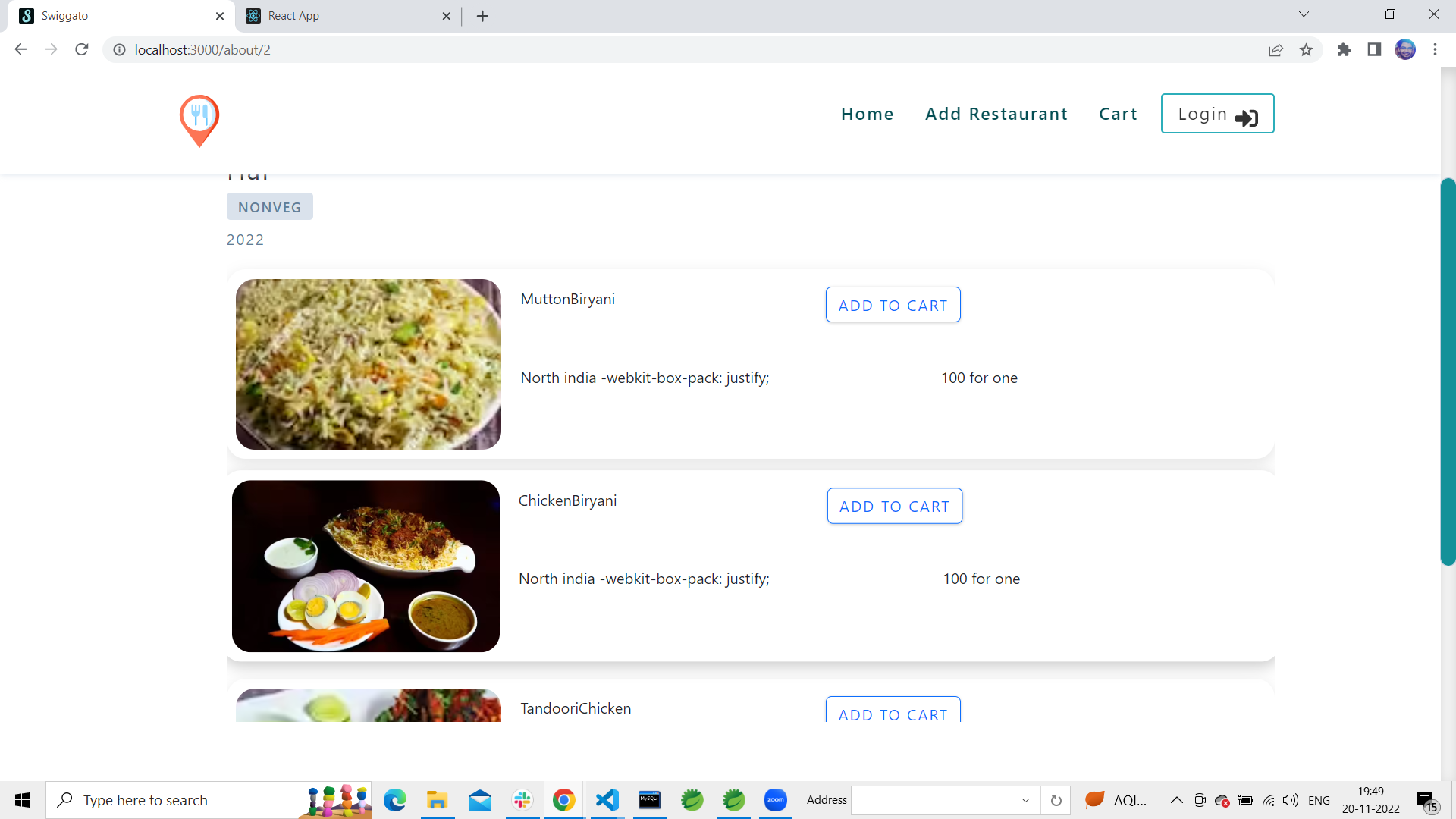Open the browser extensions puzzle icon
1456x819 pixels.
click(x=1344, y=50)
